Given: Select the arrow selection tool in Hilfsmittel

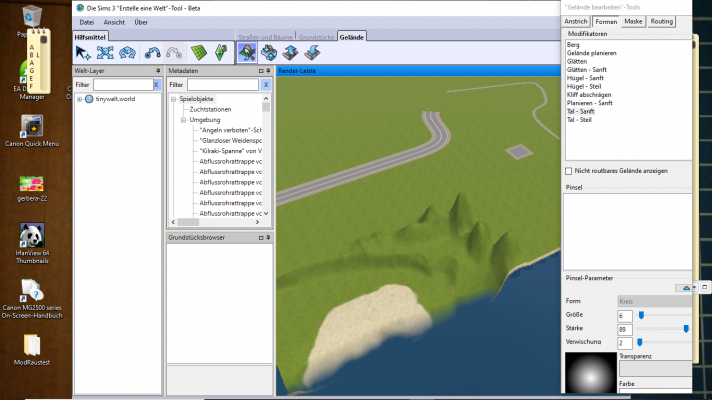Looking at the screenshot, I should [83, 53].
